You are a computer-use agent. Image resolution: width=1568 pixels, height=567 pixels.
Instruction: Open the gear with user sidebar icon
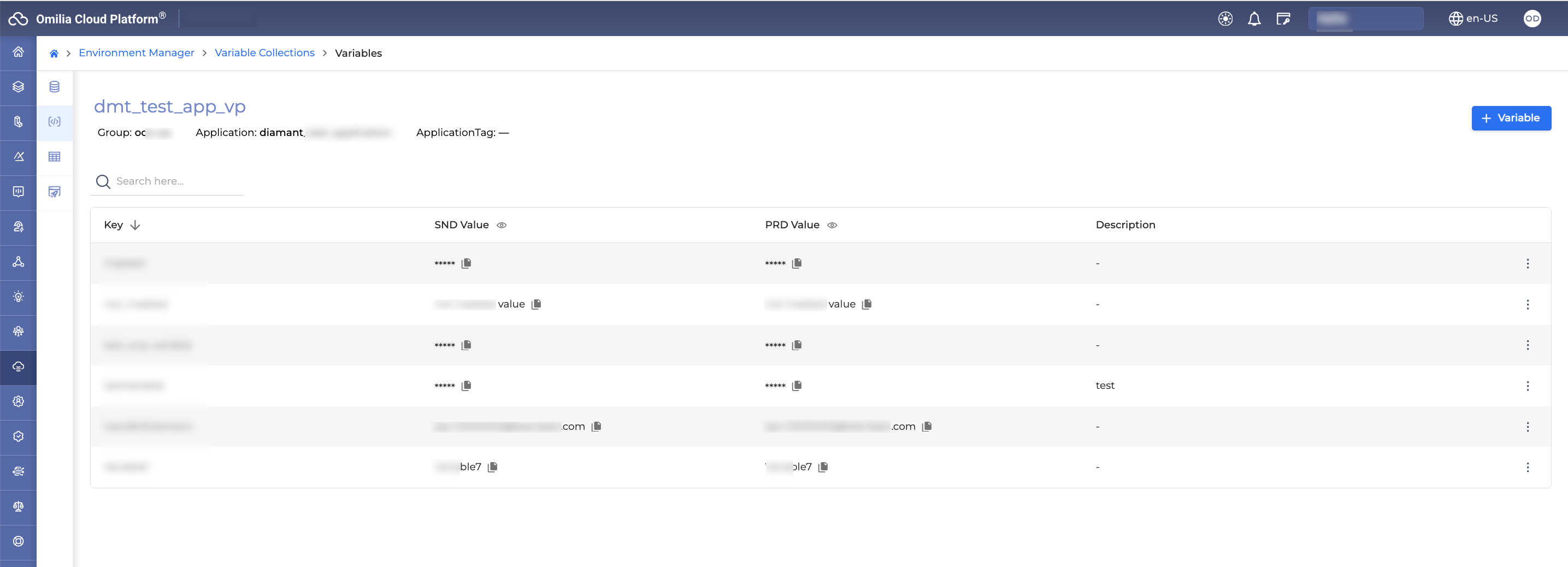[x=18, y=401]
